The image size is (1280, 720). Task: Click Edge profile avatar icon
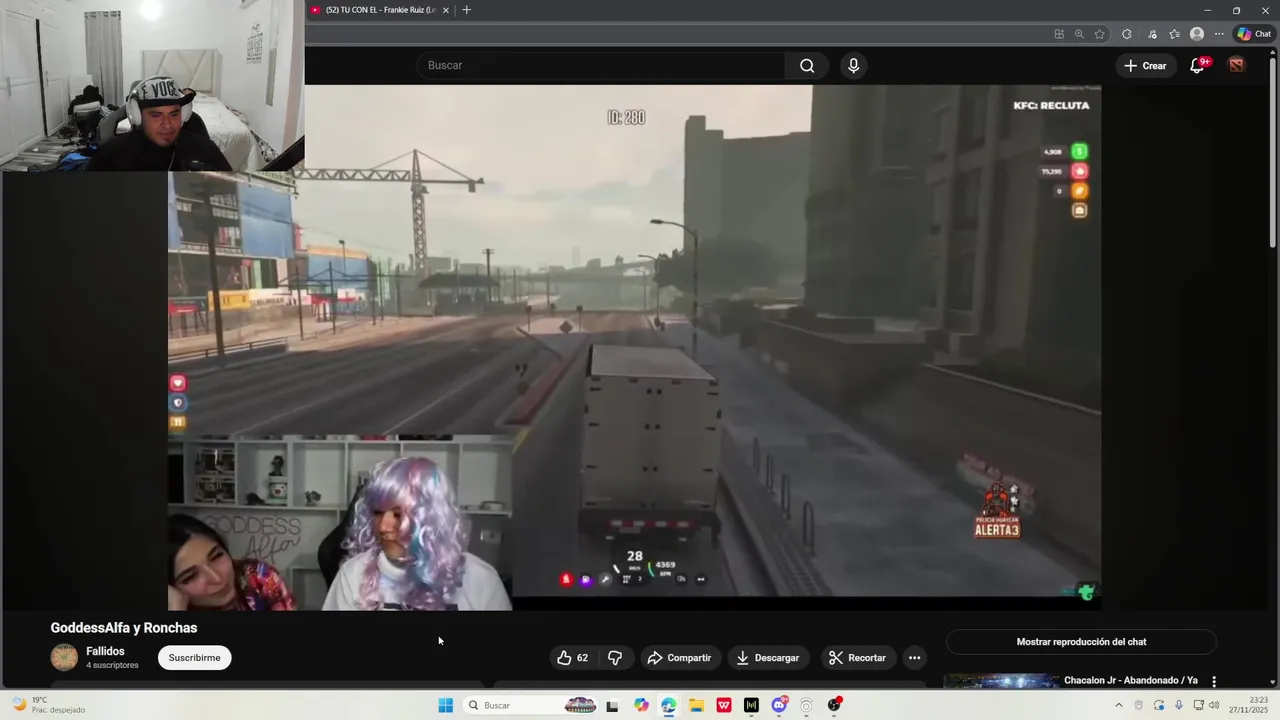click(x=1197, y=34)
